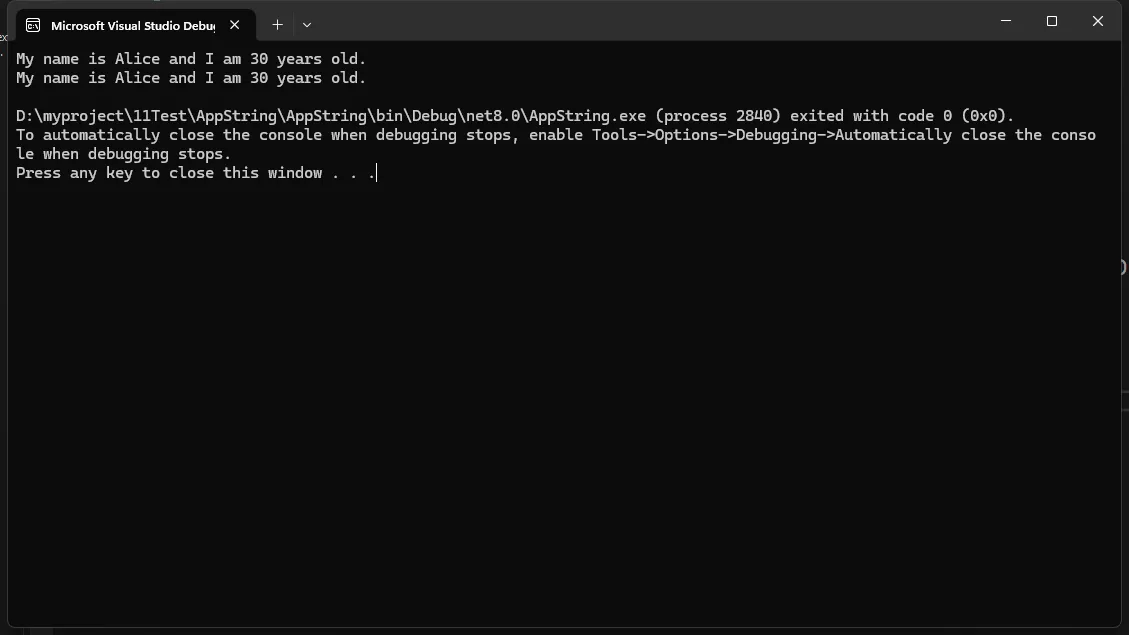Maximize the console window
Viewport: 1129px width, 635px height.
(1052, 21)
